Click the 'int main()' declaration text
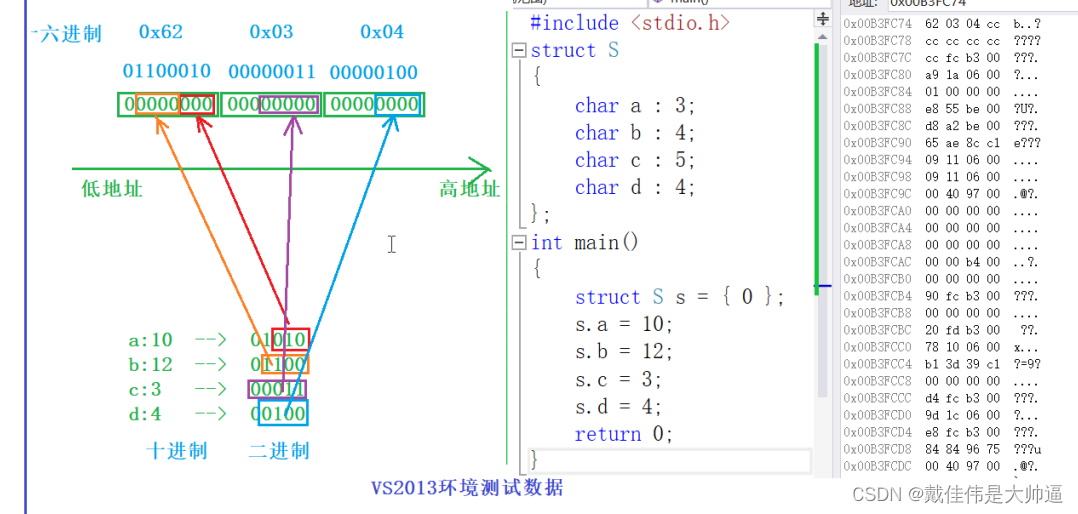Viewport: 1078px width, 514px height. (x=584, y=243)
